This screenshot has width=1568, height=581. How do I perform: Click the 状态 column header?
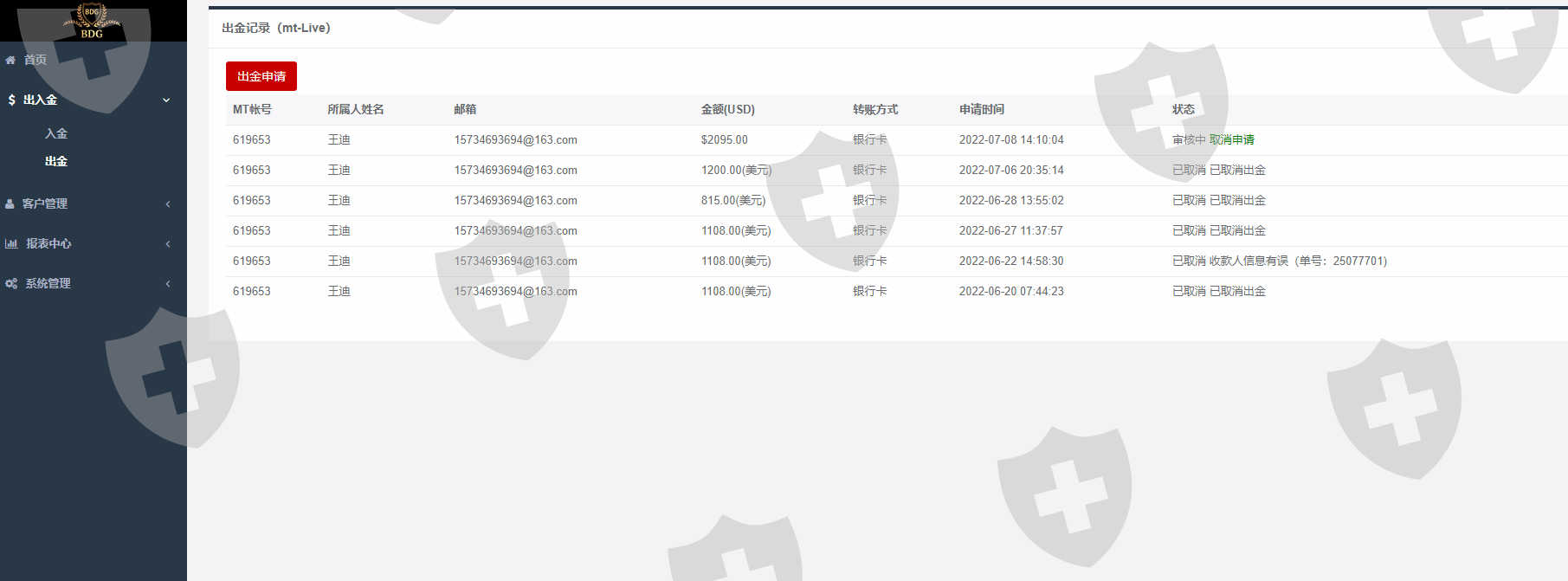tap(1184, 109)
